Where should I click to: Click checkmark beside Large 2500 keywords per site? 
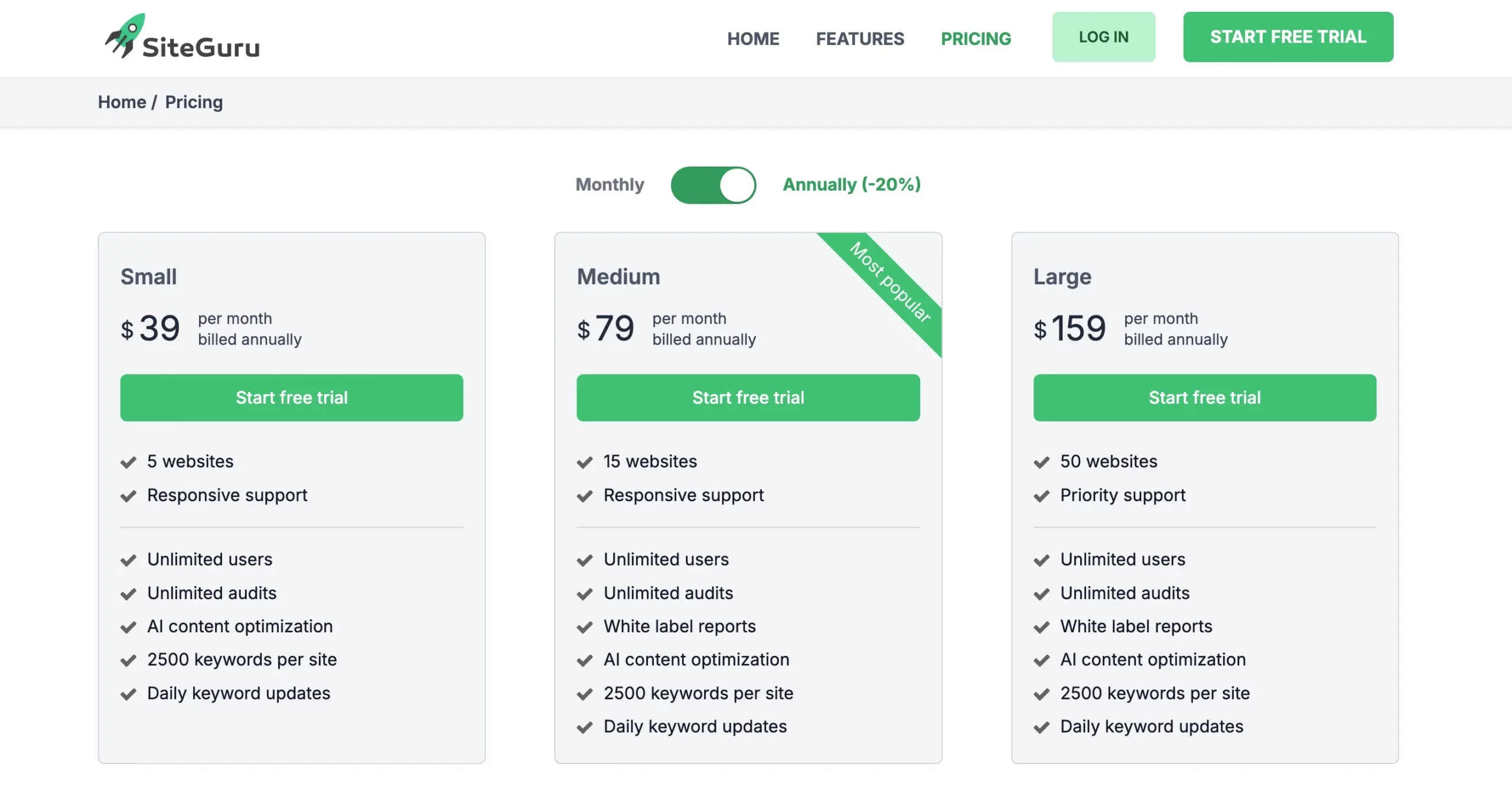click(x=1042, y=694)
